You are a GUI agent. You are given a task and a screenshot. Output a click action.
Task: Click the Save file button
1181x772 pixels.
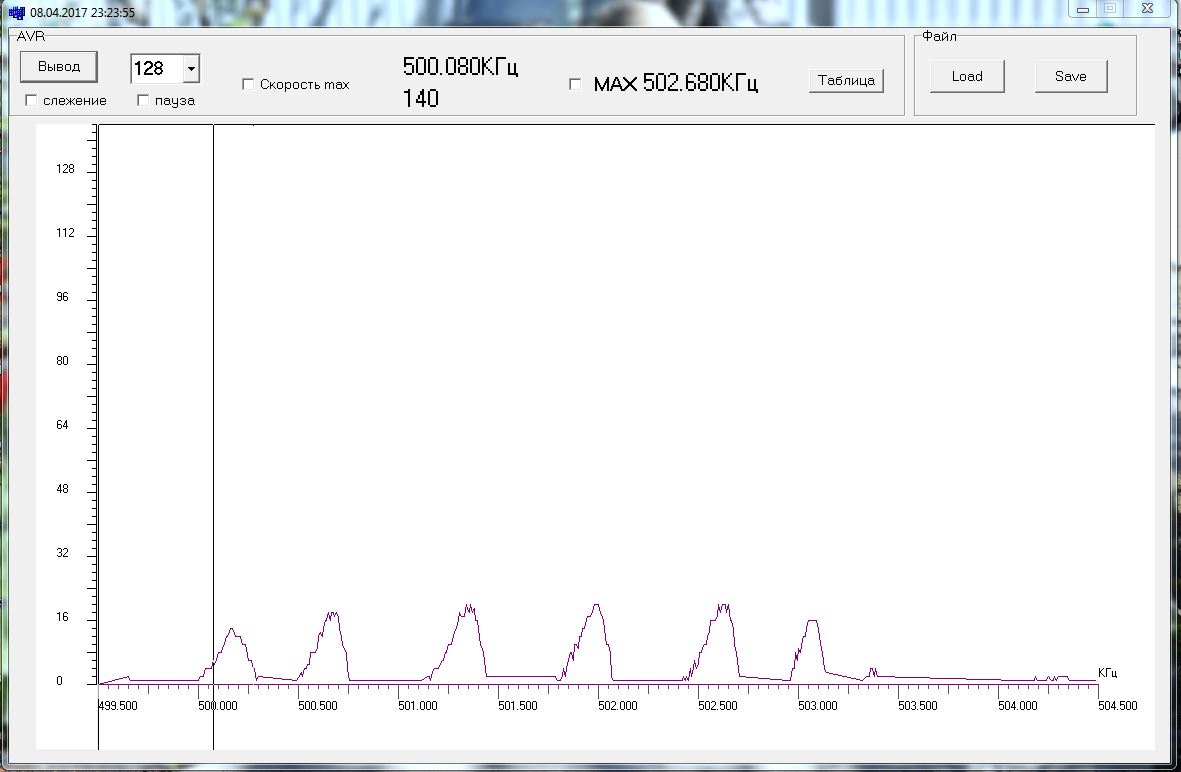coord(1070,76)
